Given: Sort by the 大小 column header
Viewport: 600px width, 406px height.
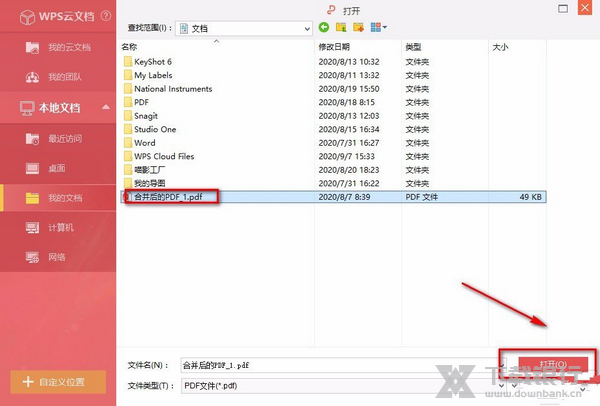Looking at the screenshot, I should pos(501,47).
